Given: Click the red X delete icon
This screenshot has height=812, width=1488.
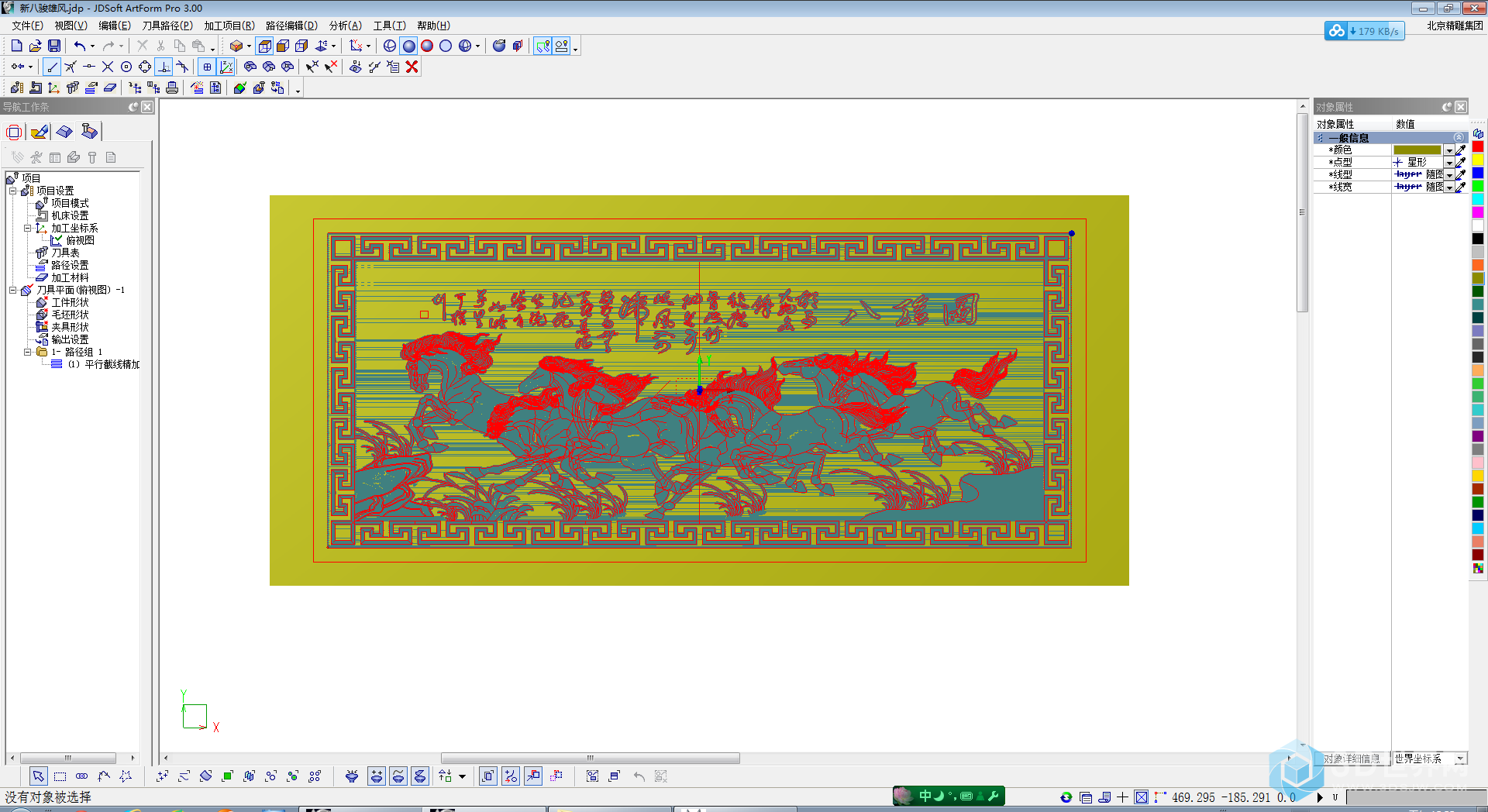Looking at the screenshot, I should pos(412,67).
